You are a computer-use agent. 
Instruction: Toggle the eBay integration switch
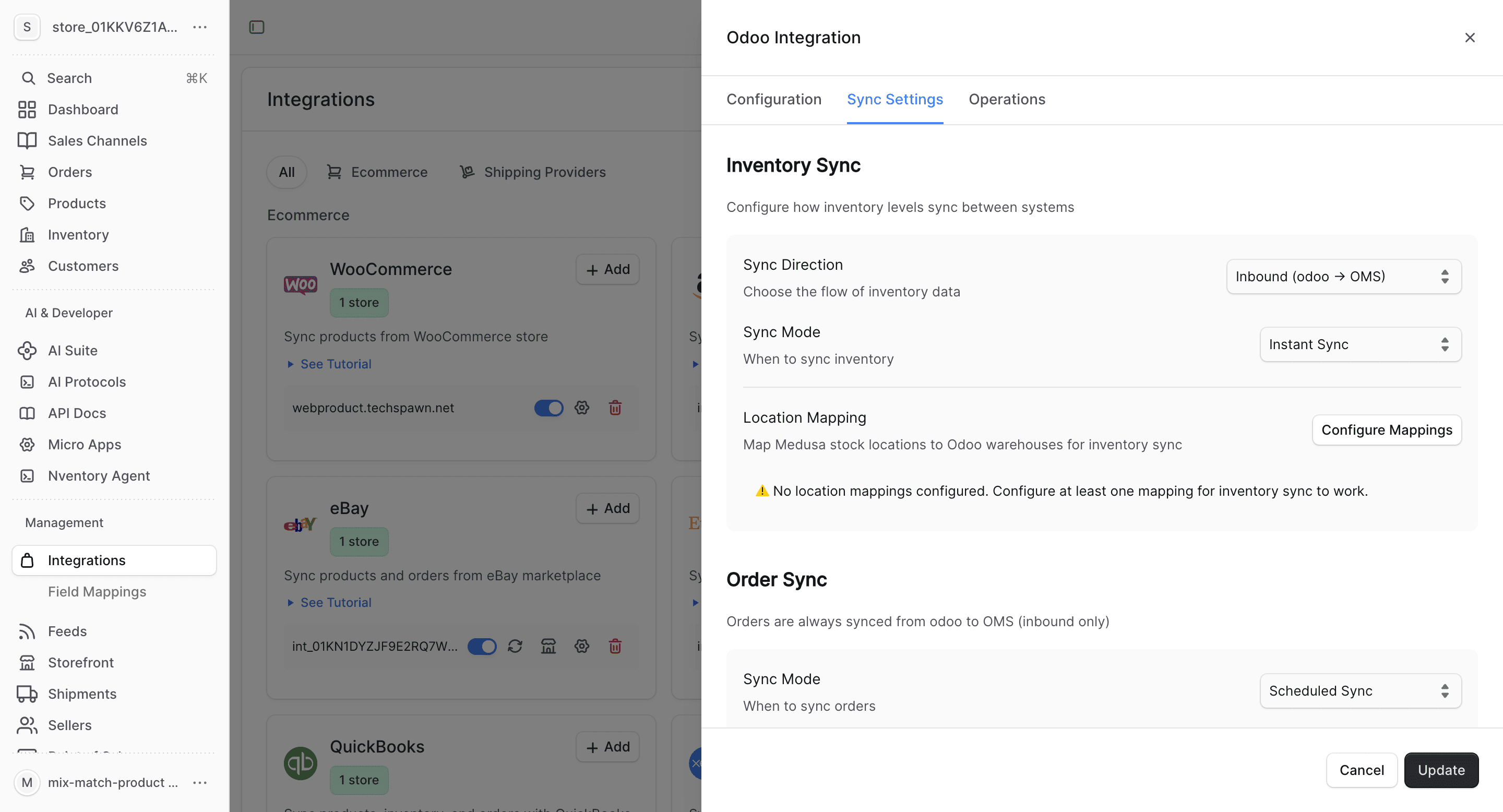coord(482,647)
